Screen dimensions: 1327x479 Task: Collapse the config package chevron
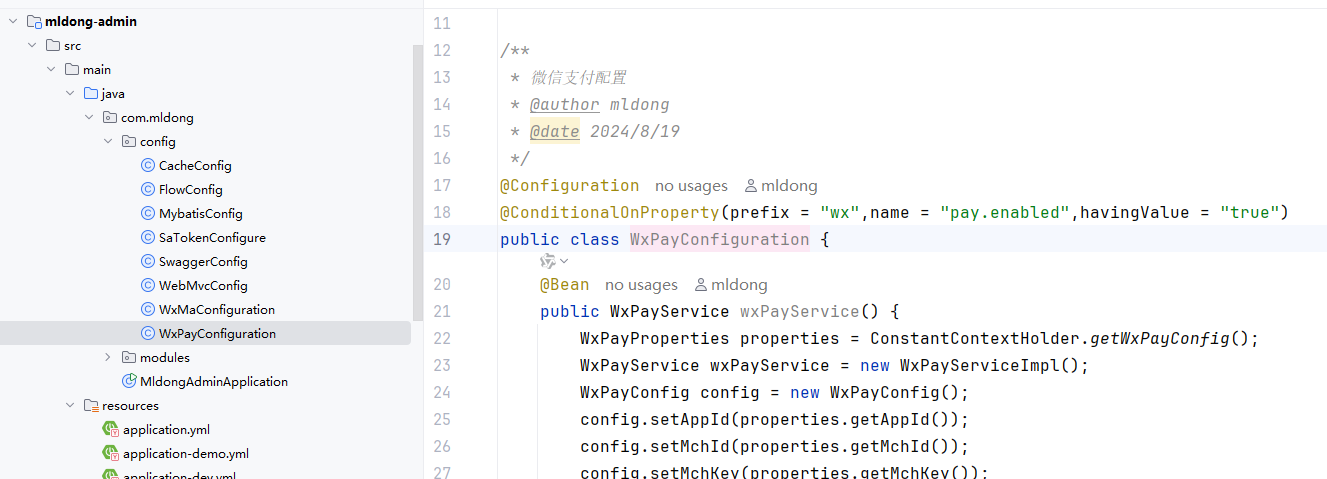pyautogui.click(x=108, y=142)
